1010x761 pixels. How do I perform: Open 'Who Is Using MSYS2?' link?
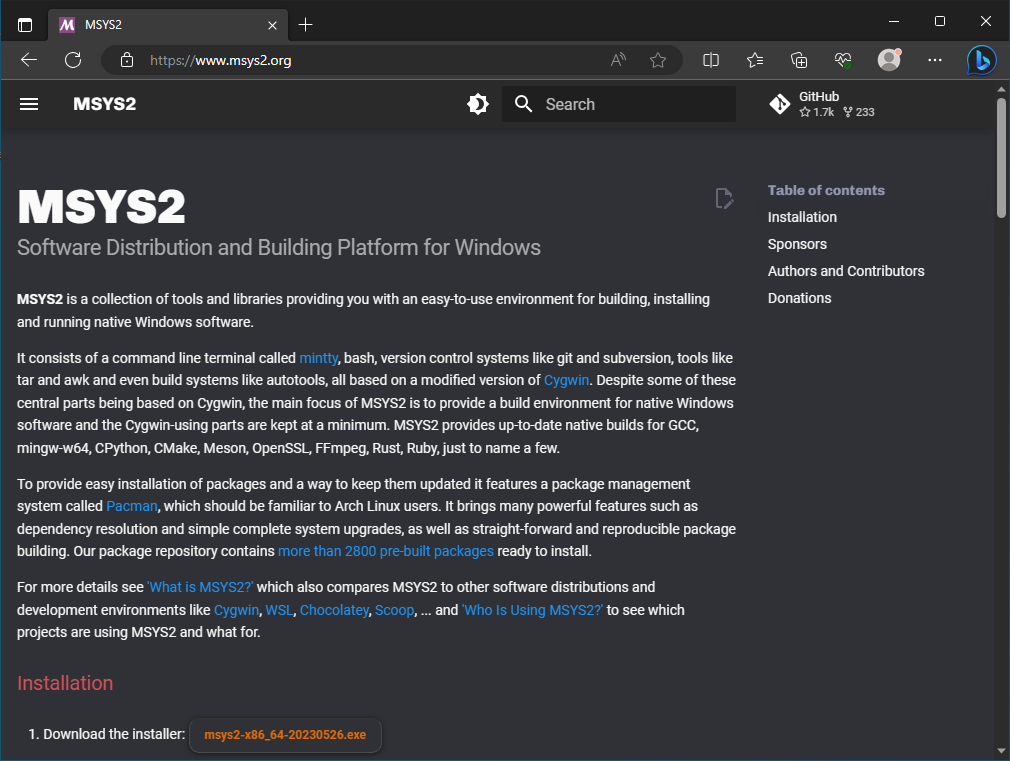click(532, 610)
